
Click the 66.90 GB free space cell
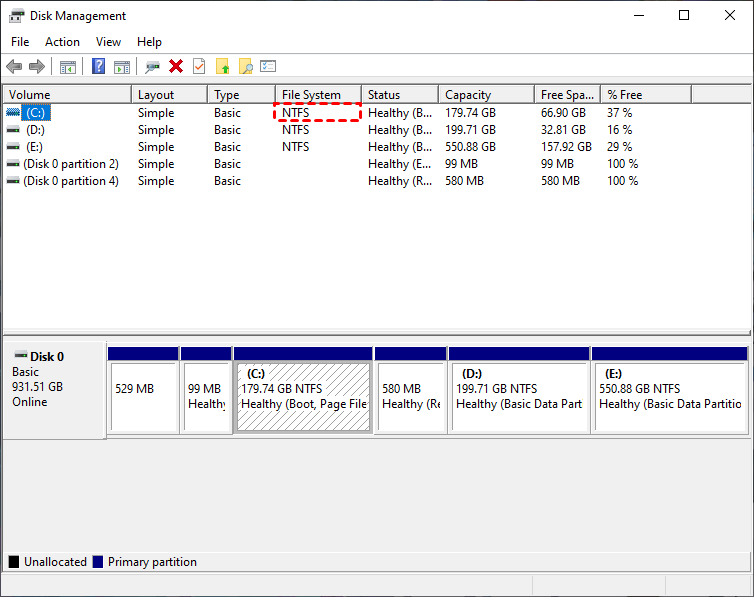(x=564, y=112)
